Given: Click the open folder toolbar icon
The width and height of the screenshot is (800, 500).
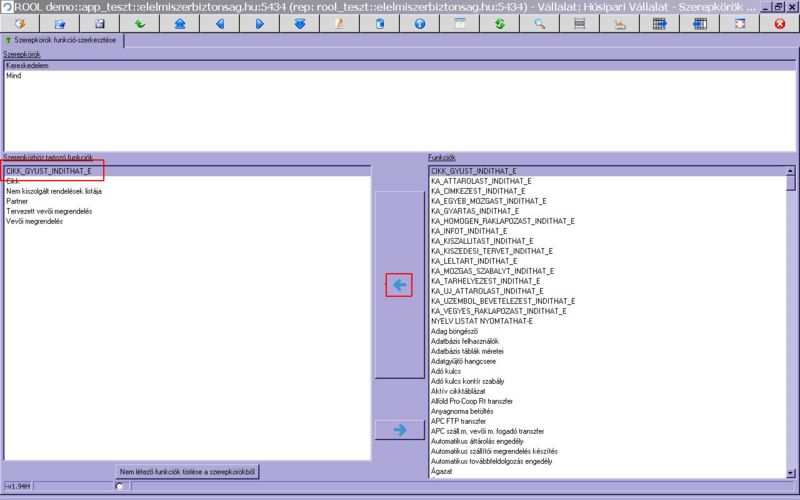Looking at the screenshot, I should coord(59,22).
